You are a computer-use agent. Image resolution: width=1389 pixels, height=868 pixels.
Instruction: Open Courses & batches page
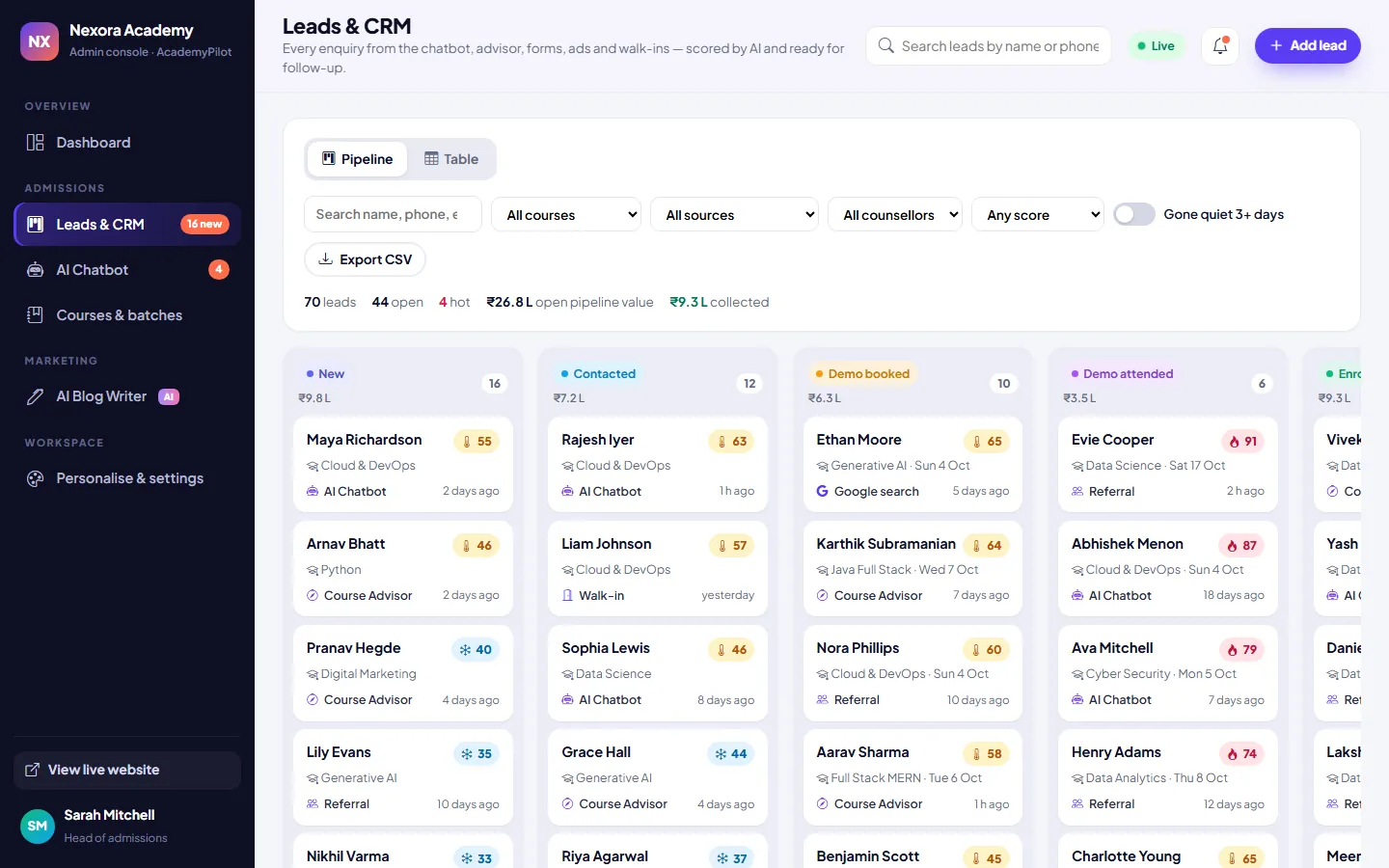pyautogui.click(x=127, y=315)
